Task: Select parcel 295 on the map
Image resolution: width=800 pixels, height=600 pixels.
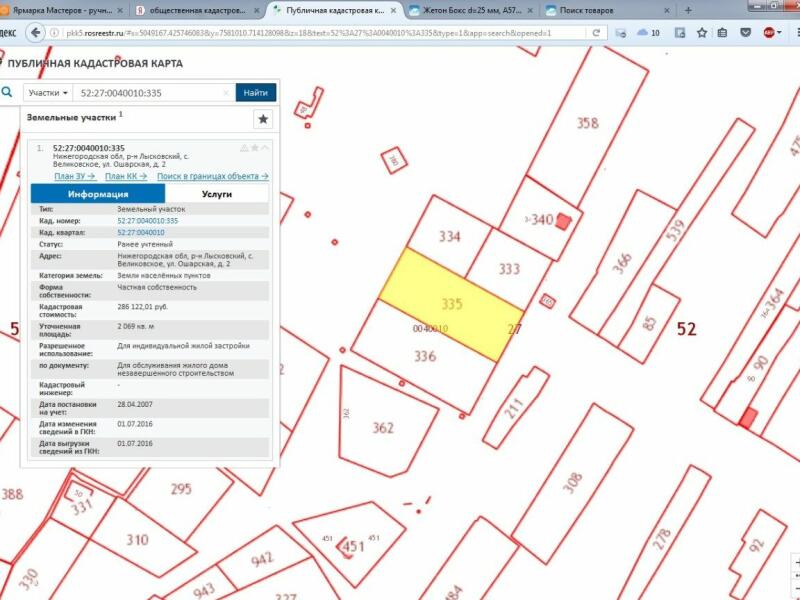Action: pyautogui.click(x=181, y=489)
